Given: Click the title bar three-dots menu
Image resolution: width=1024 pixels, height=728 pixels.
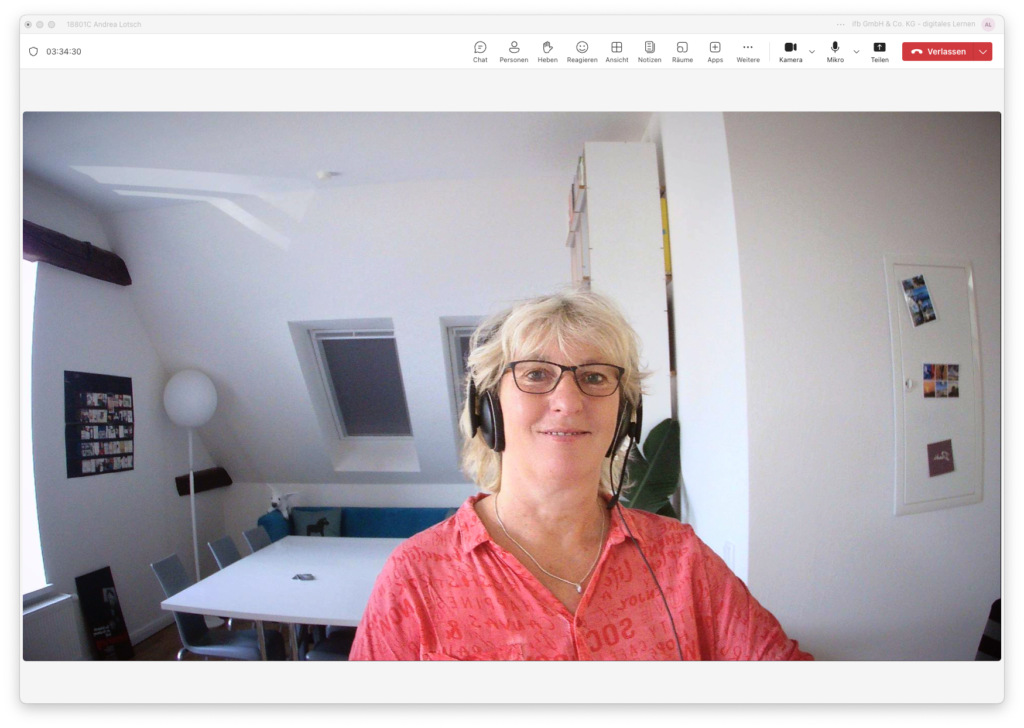Looking at the screenshot, I should [x=841, y=24].
